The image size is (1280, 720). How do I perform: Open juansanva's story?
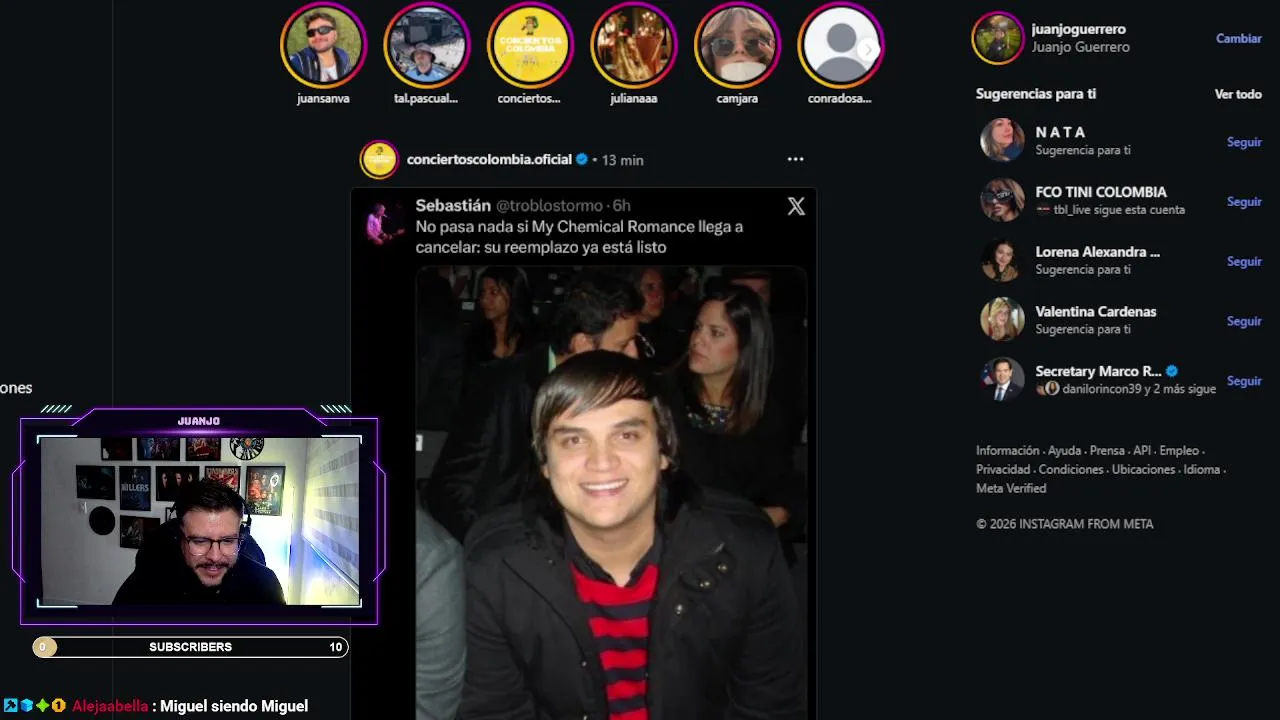pyautogui.click(x=323, y=46)
